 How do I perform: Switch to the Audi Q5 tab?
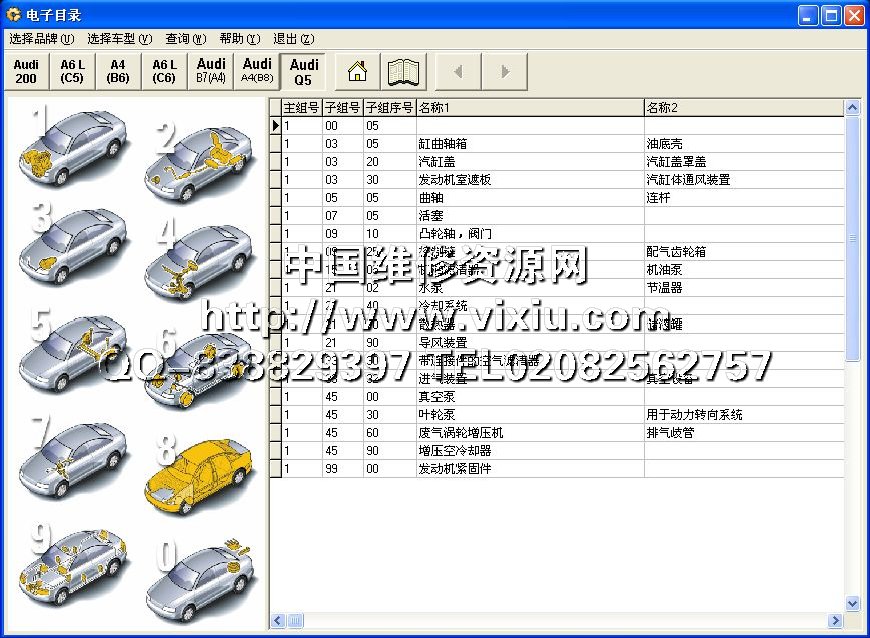point(303,72)
